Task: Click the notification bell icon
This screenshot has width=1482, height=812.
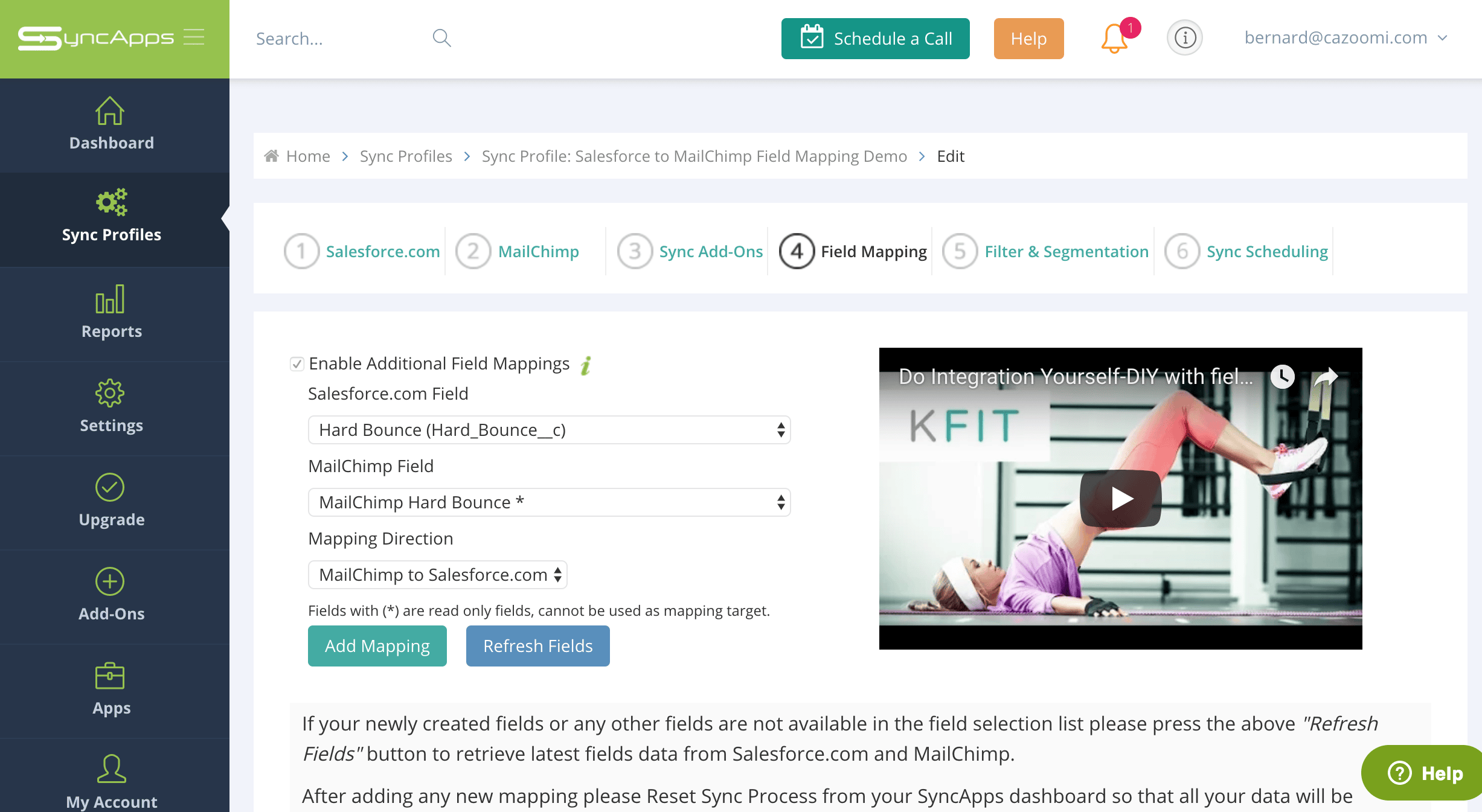Action: [1113, 38]
